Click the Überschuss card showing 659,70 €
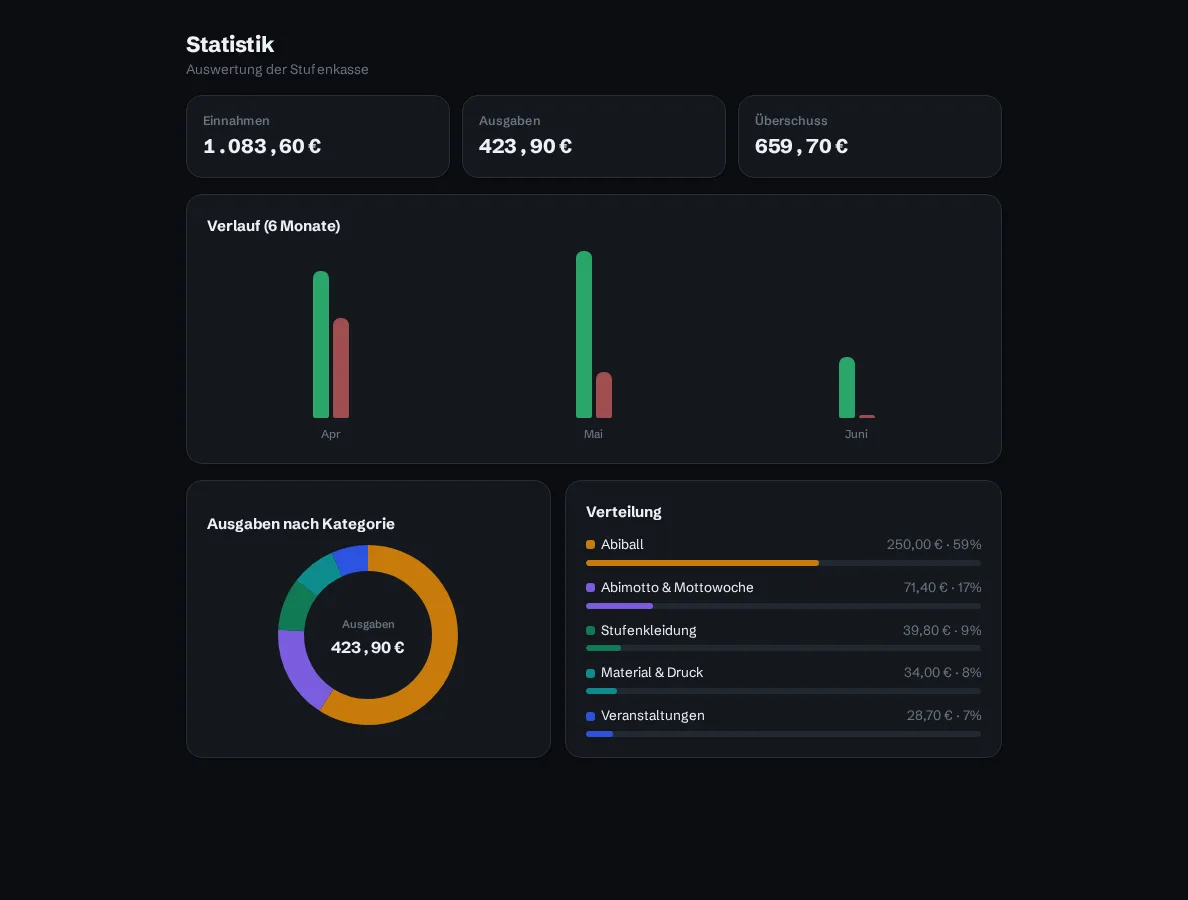1188x900 pixels. pyautogui.click(x=869, y=136)
